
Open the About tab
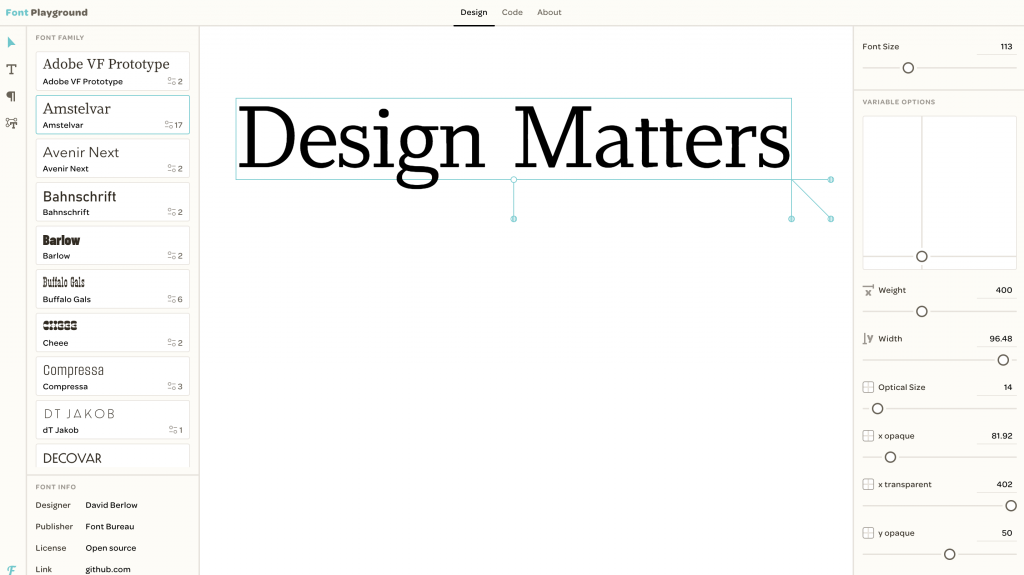(x=549, y=13)
